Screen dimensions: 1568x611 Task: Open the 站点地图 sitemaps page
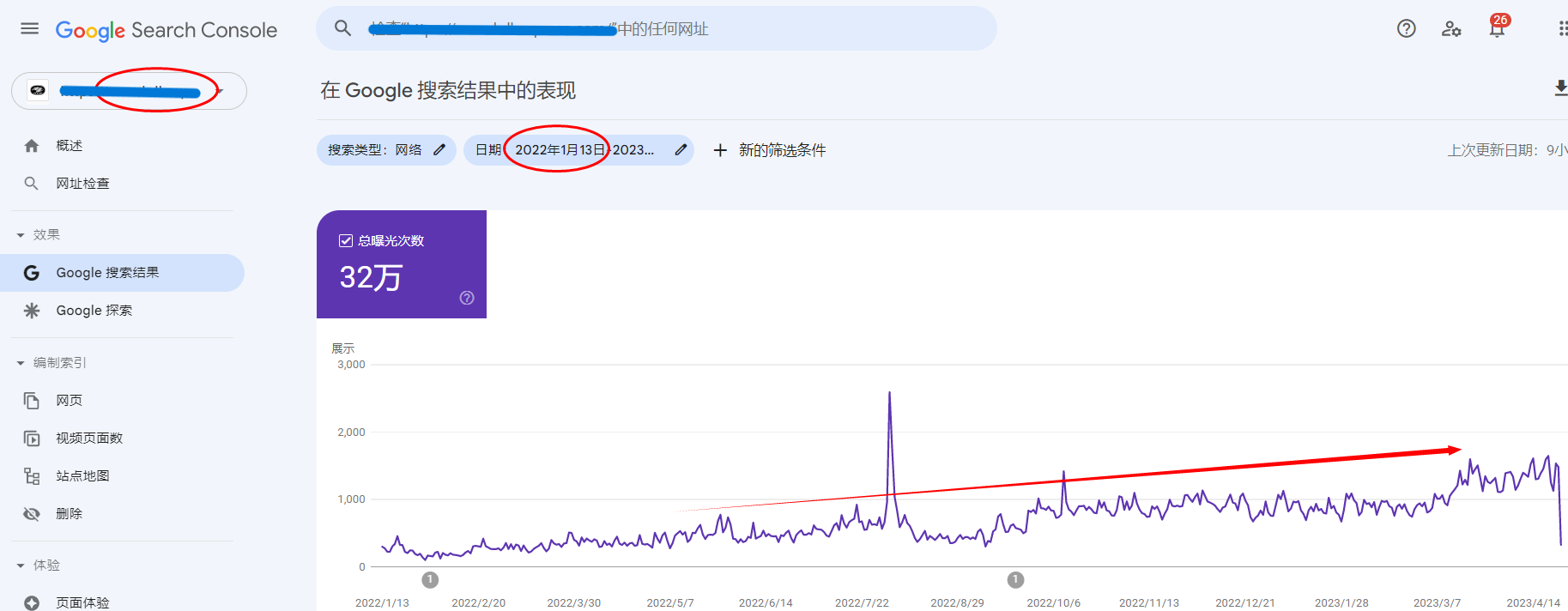[82, 476]
